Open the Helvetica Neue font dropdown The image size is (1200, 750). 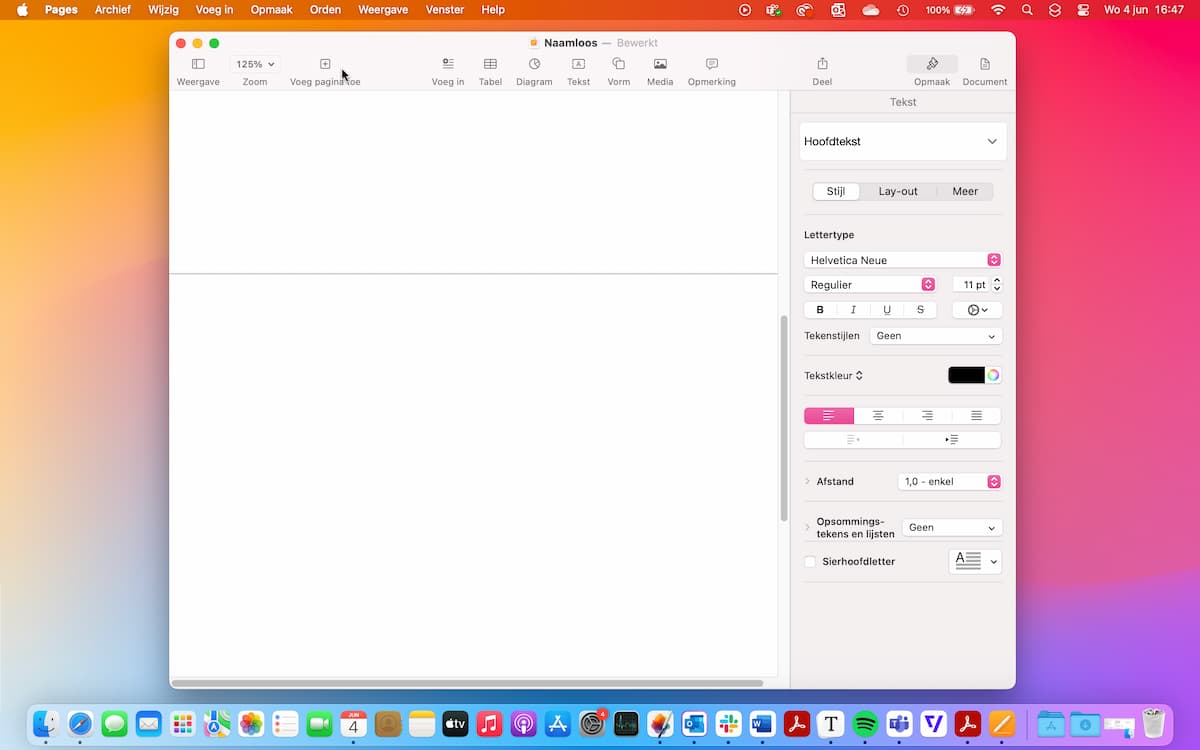tap(902, 260)
